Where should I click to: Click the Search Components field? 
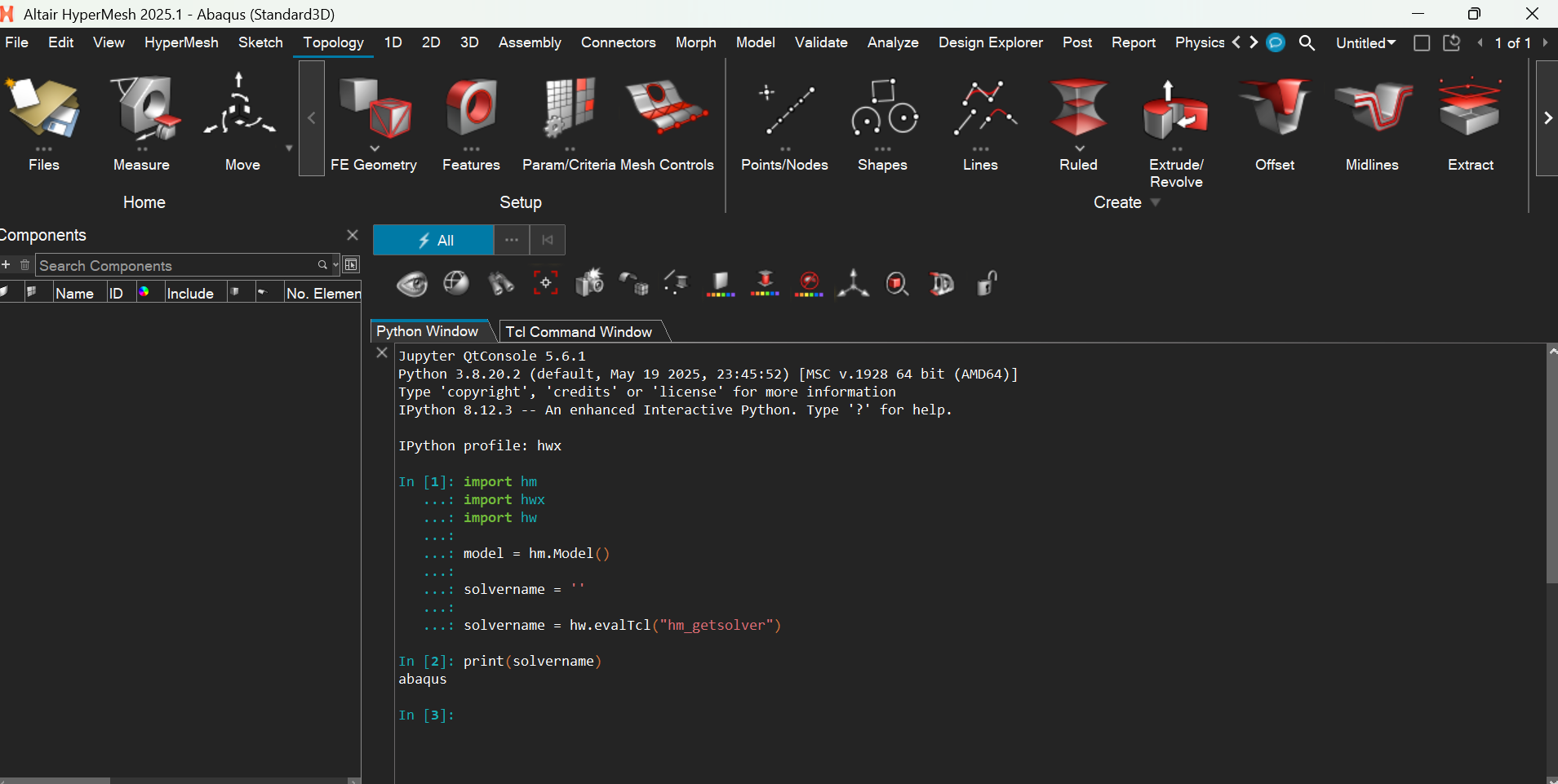pyautogui.click(x=178, y=265)
